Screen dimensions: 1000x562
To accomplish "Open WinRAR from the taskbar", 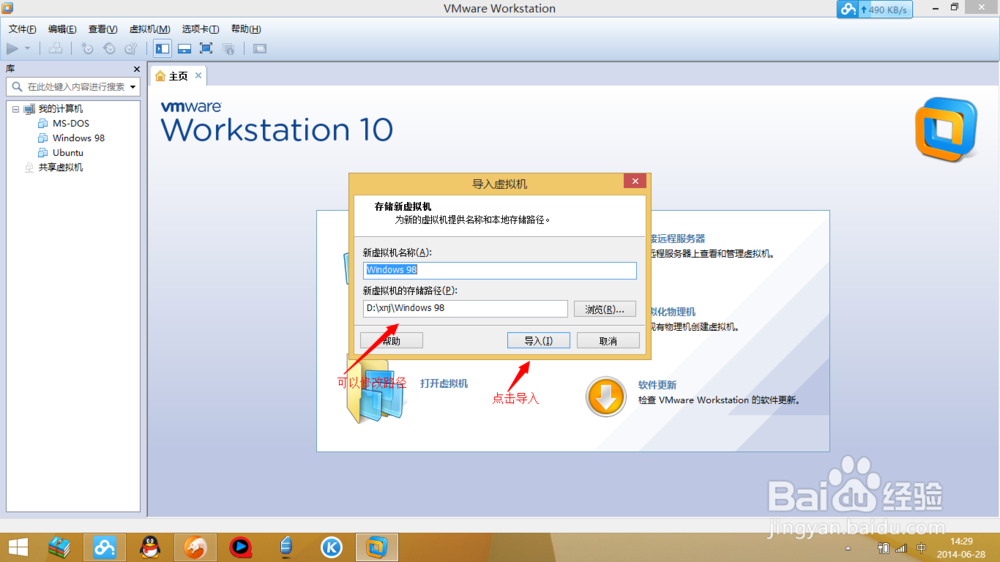I will tap(59, 547).
